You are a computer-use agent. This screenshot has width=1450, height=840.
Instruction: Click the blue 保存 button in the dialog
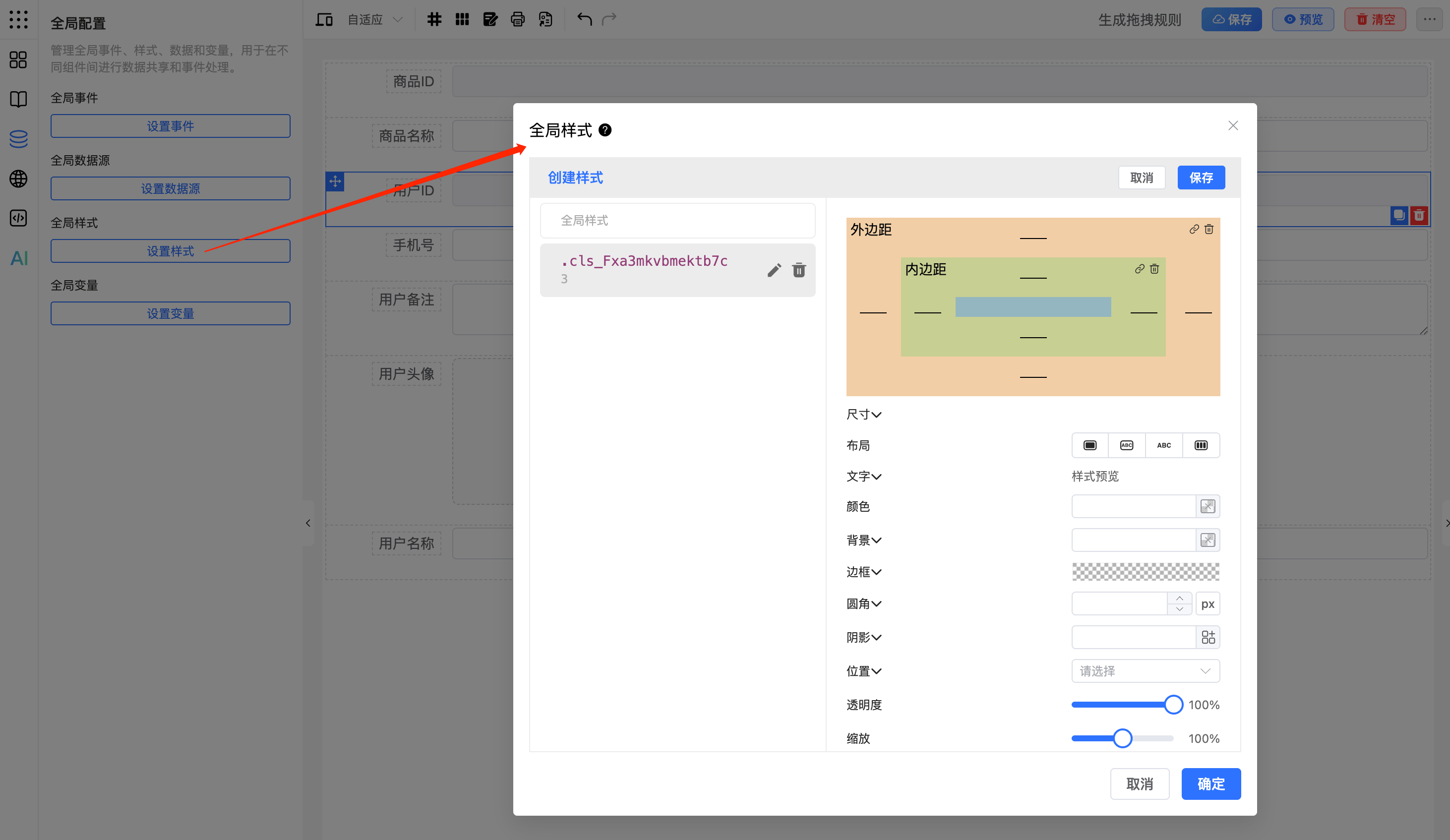pos(1201,178)
